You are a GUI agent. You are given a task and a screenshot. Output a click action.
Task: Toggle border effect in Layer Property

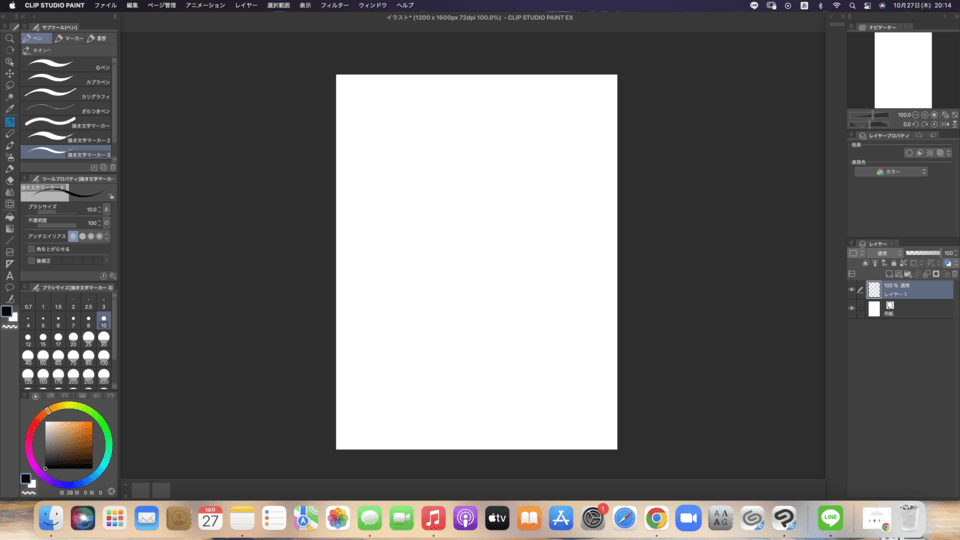(909, 153)
